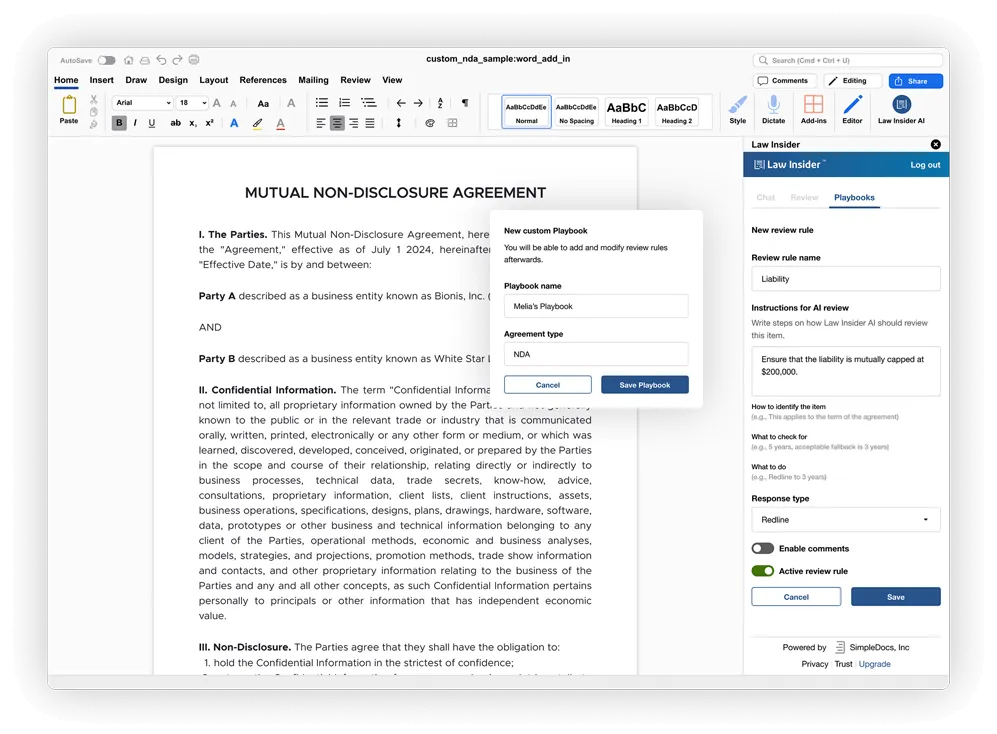Turn on Enable comments switch
Screen dimensions: 997x734
[762, 548]
